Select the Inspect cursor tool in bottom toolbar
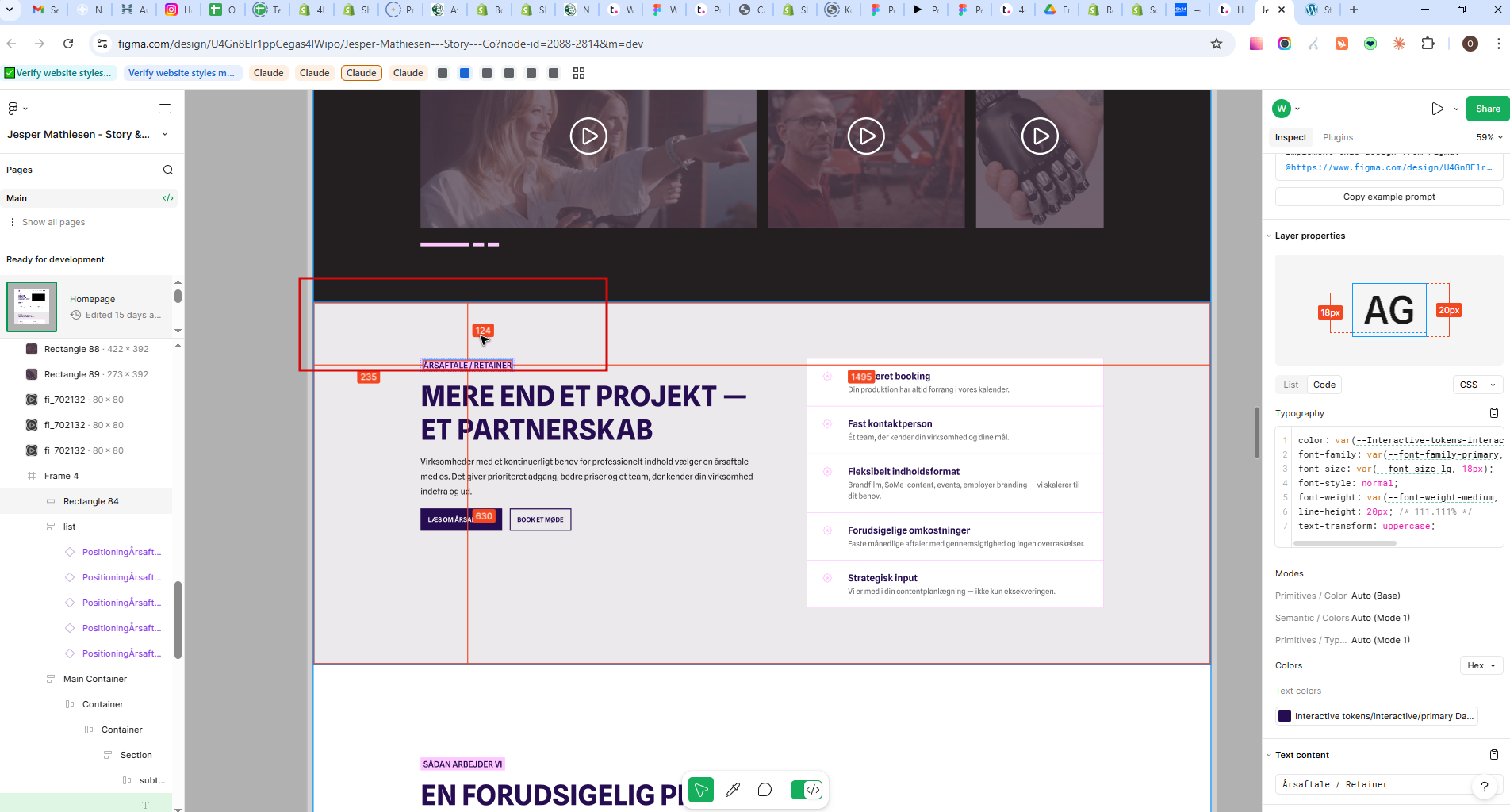This screenshot has height=812, width=1510. [x=701, y=790]
